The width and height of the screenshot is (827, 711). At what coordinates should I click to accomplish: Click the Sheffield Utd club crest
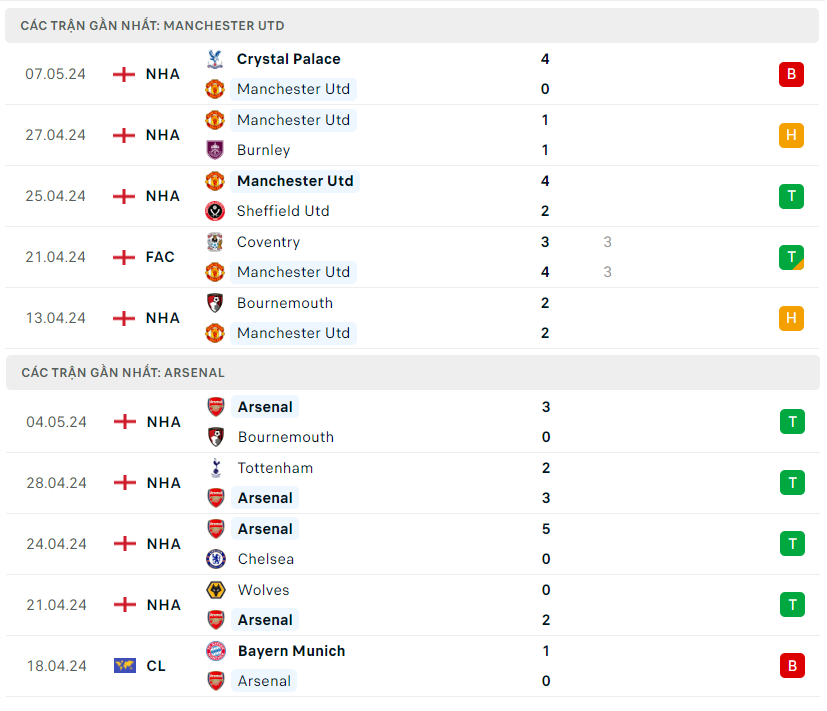(x=215, y=211)
